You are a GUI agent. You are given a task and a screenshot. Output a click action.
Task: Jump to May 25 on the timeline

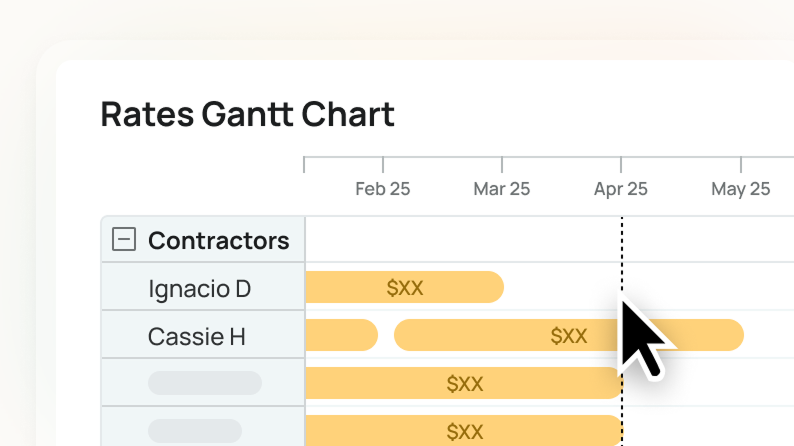tap(740, 188)
